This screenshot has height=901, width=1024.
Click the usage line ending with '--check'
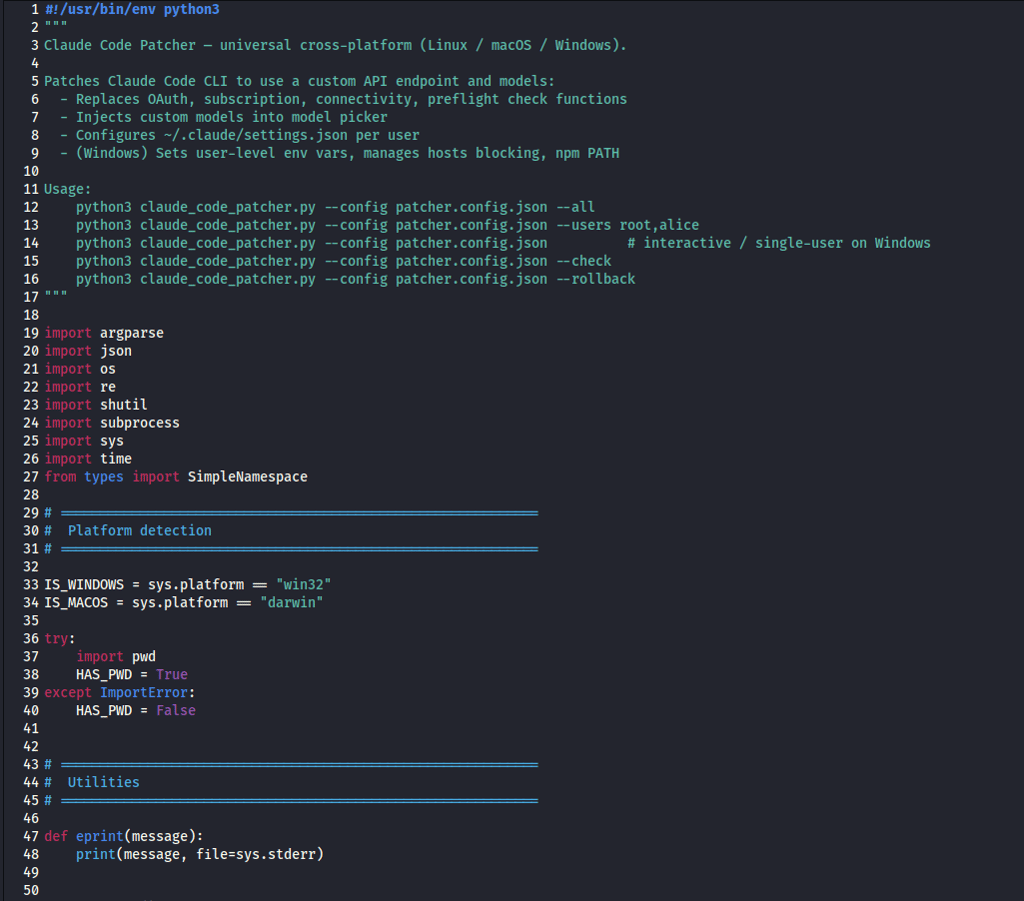pos(344,261)
